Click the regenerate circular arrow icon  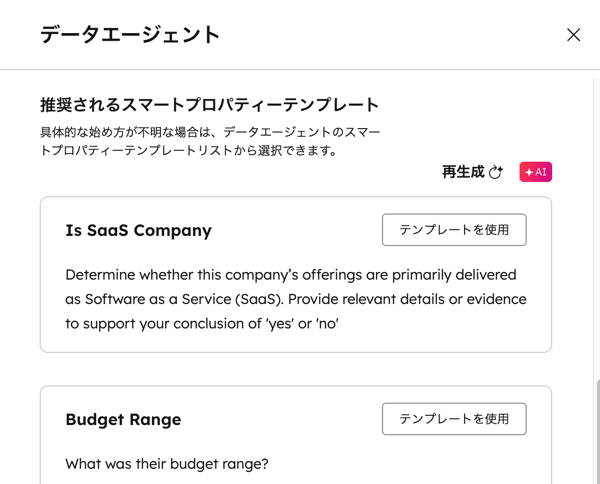[496, 172]
